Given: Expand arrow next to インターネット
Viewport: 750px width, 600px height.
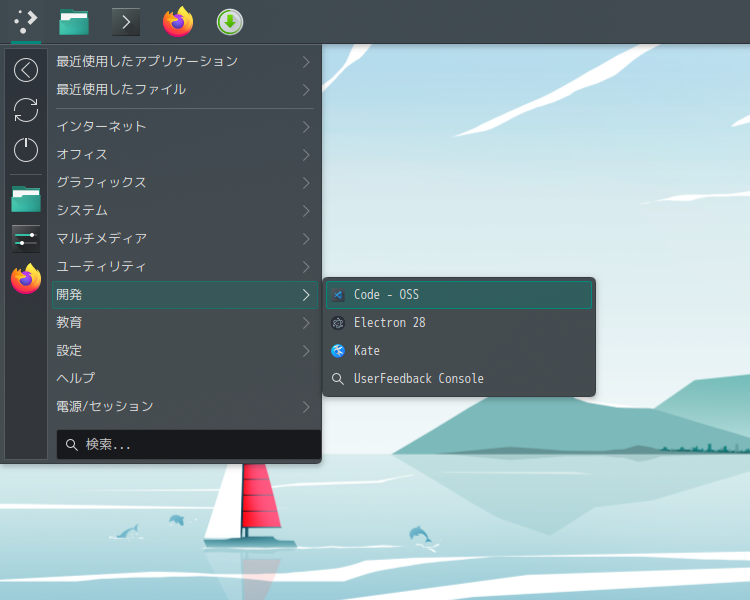Looking at the screenshot, I should tap(306, 127).
